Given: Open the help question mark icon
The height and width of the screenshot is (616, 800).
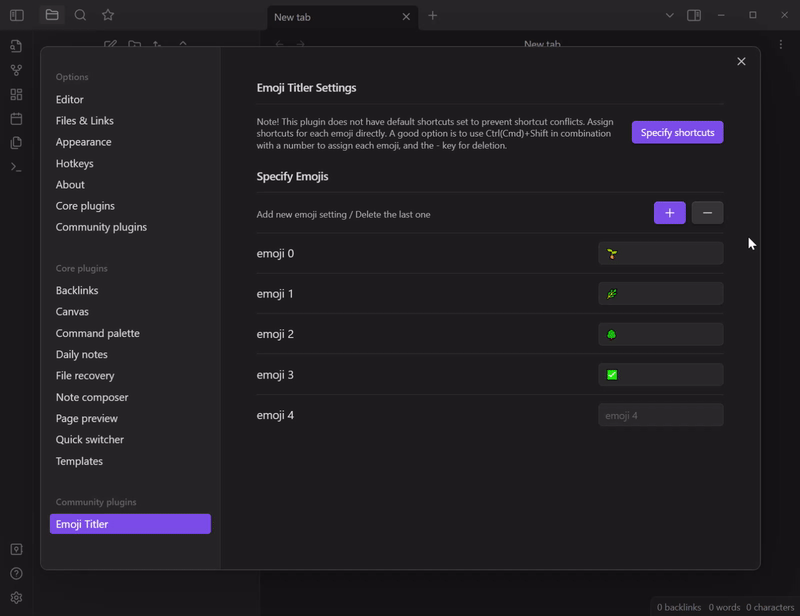Looking at the screenshot, I should pyautogui.click(x=15, y=575).
